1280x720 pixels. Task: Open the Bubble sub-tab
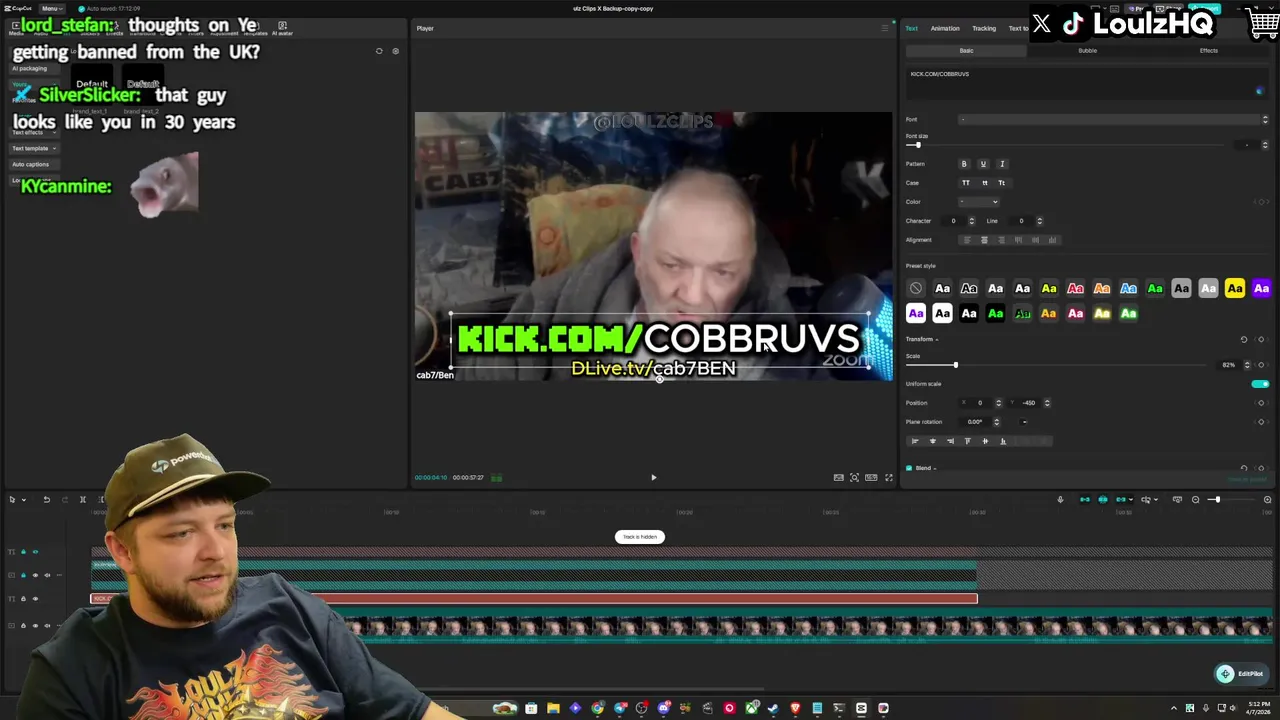[1087, 51]
